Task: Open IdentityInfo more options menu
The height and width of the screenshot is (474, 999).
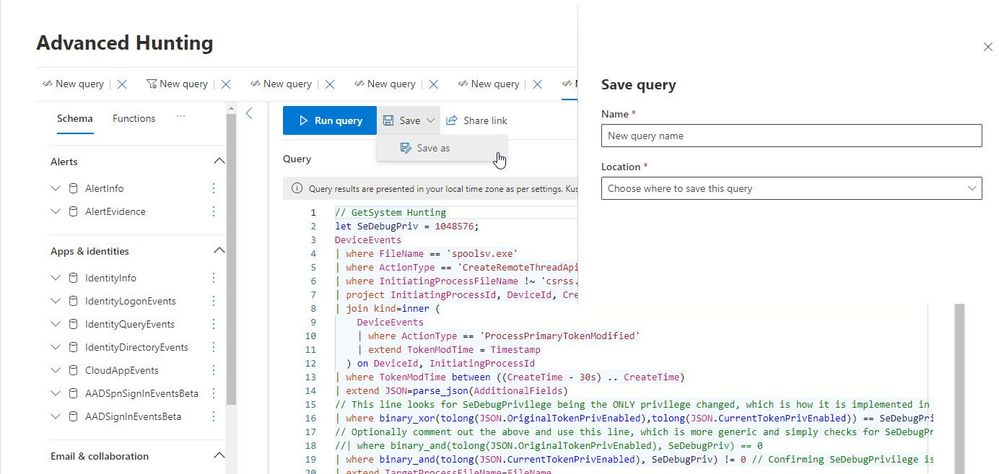Action: [213, 278]
